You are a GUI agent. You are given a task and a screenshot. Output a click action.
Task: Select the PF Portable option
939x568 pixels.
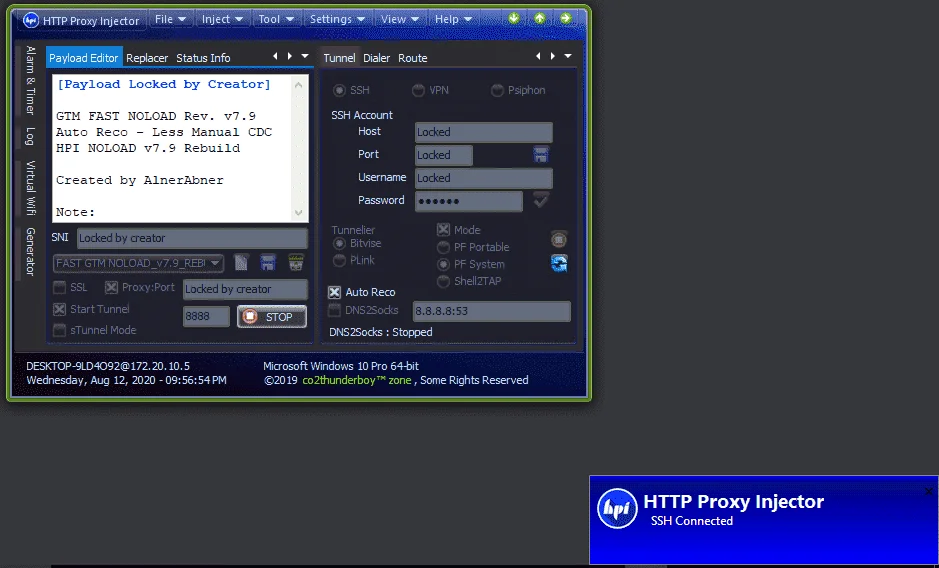443,247
